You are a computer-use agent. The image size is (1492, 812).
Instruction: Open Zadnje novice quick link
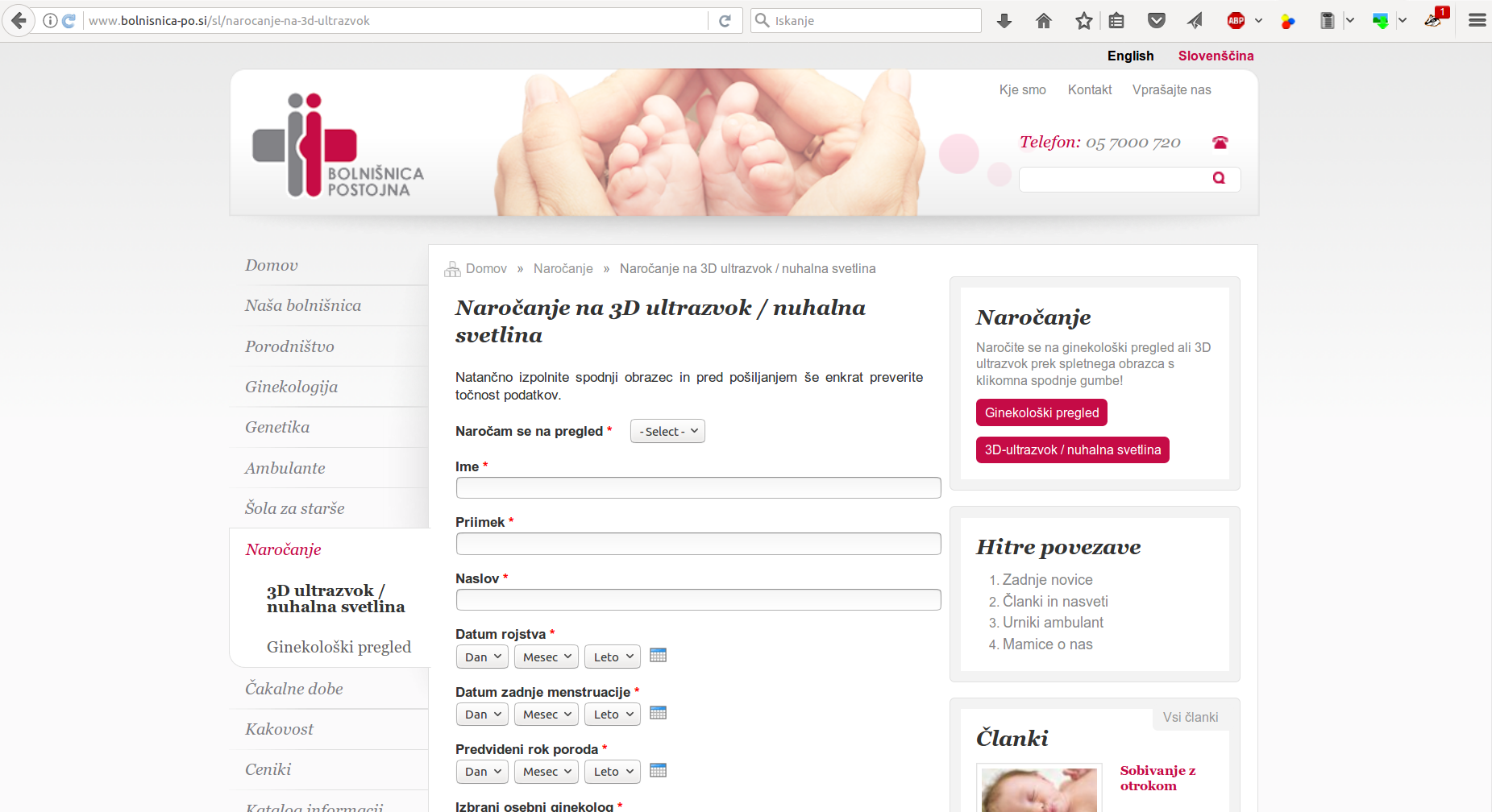(x=1047, y=580)
